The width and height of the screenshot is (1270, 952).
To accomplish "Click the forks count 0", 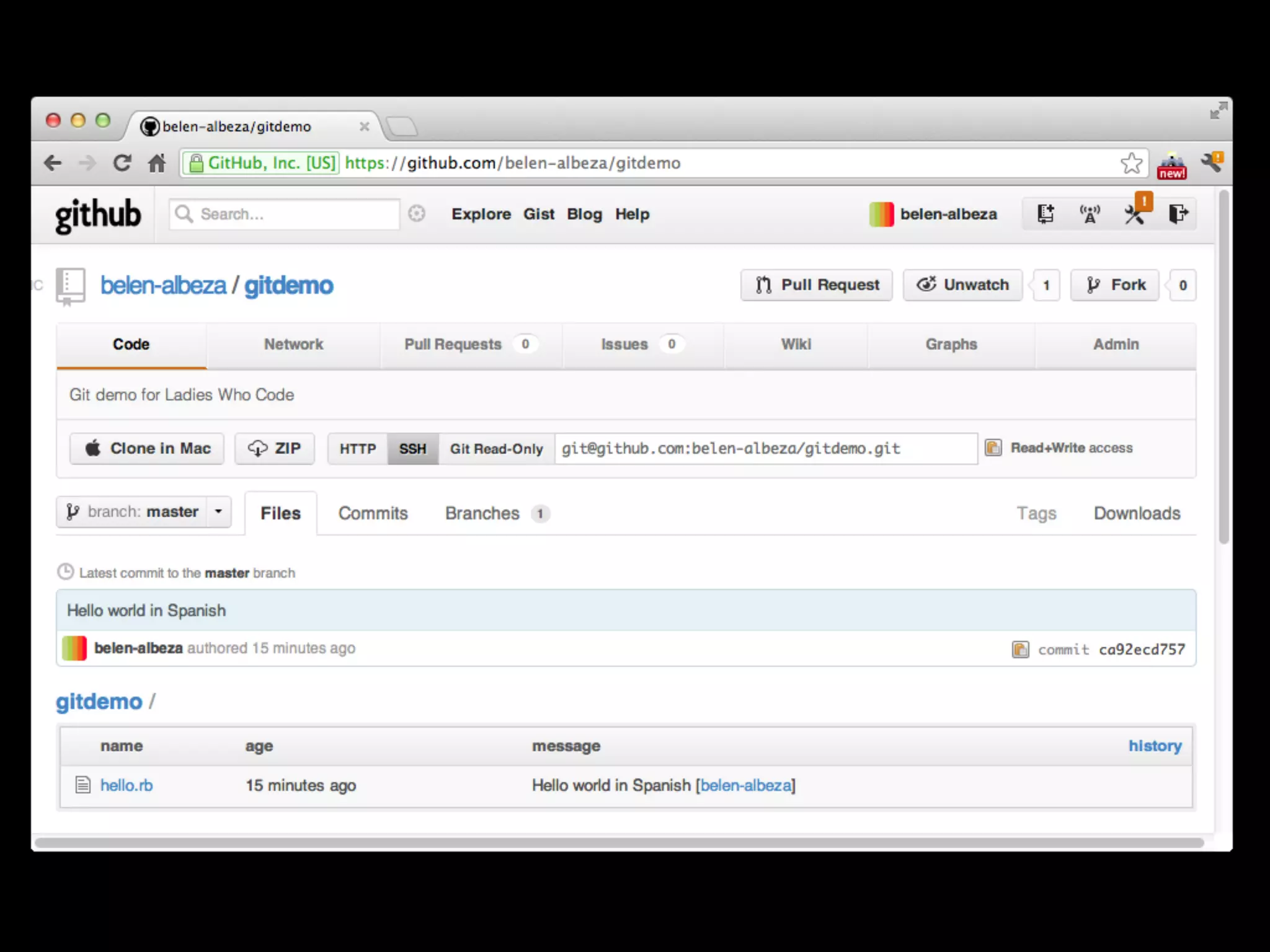I will (1183, 285).
